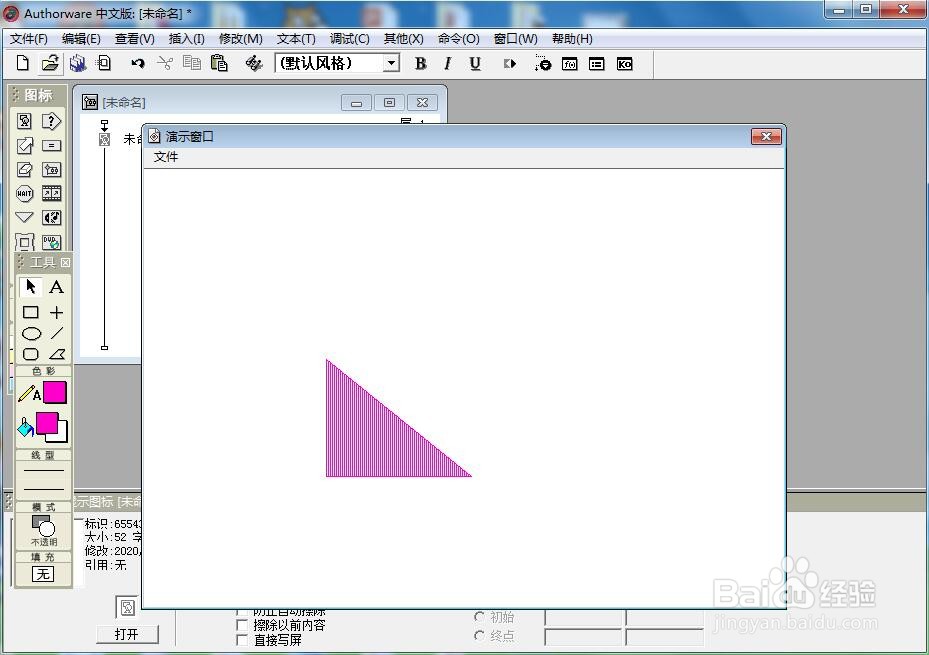This screenshot has width=929, height=655.
Task: Open the default text style dropdown
Action: (x=391, y=63)
